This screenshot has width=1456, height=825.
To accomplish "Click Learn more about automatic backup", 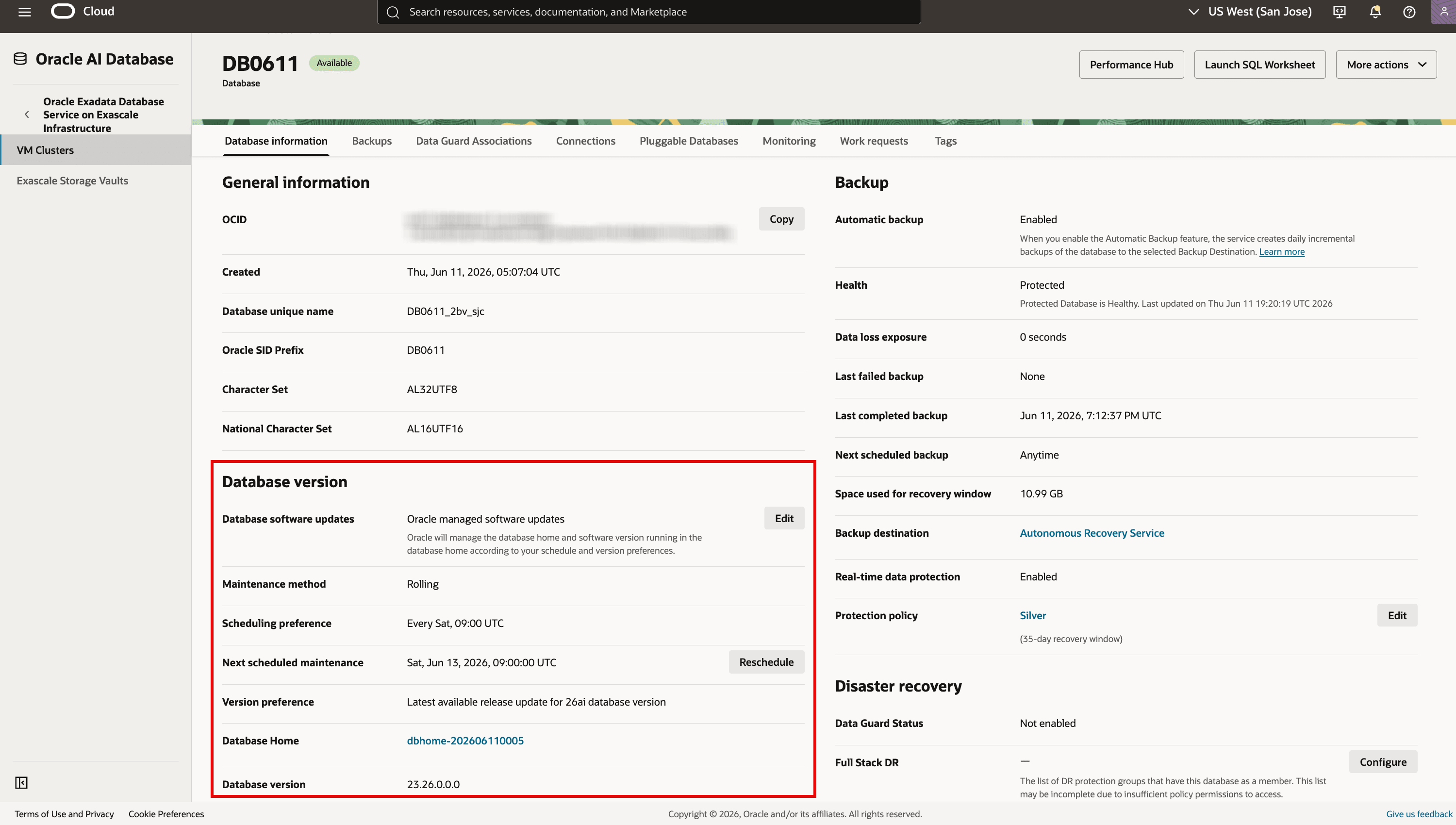I will coord(1281,251).
